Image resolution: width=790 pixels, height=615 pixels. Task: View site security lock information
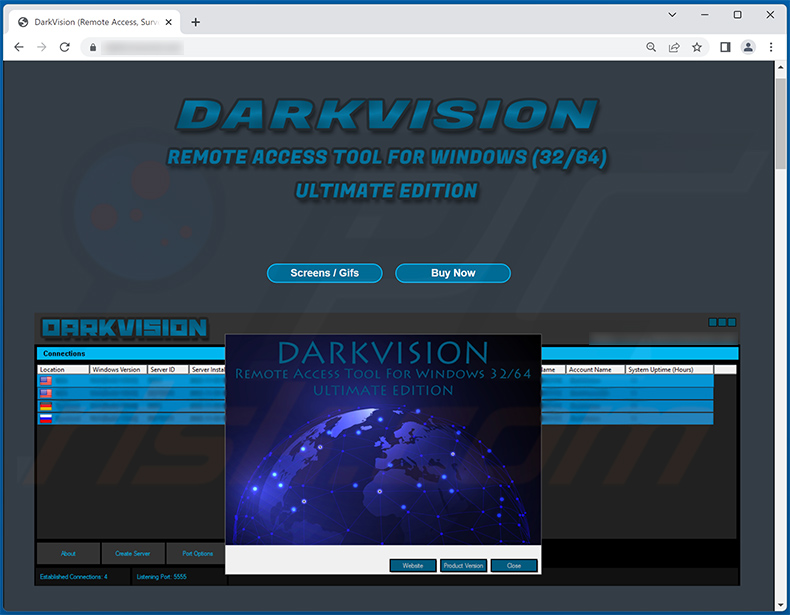[93, 47]
